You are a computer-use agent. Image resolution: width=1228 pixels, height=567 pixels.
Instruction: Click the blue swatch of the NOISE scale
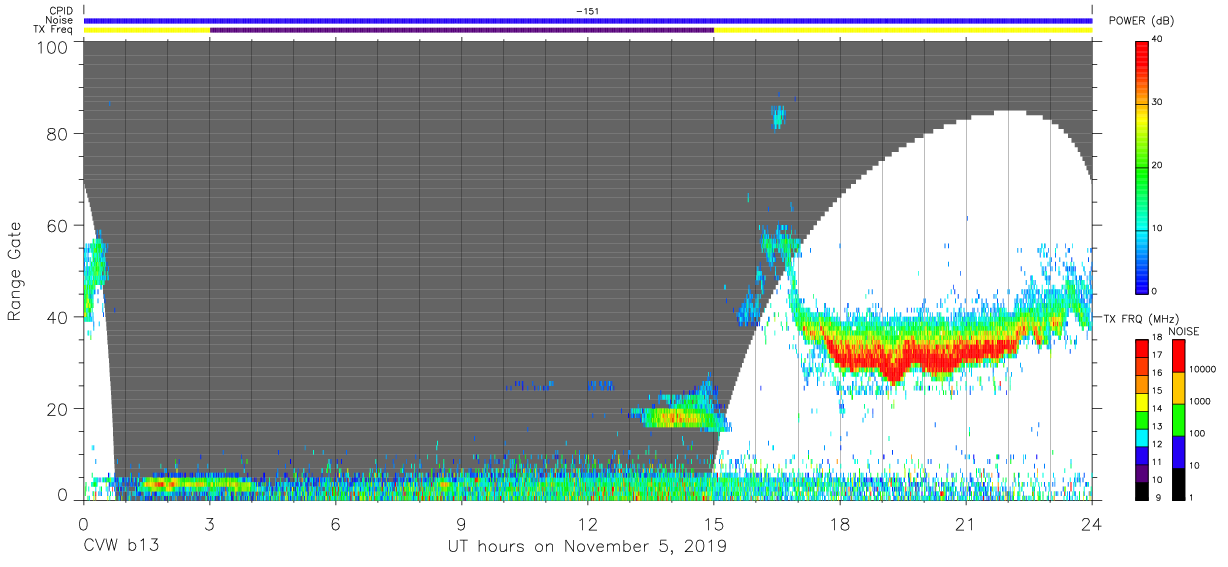point(1177,450)
